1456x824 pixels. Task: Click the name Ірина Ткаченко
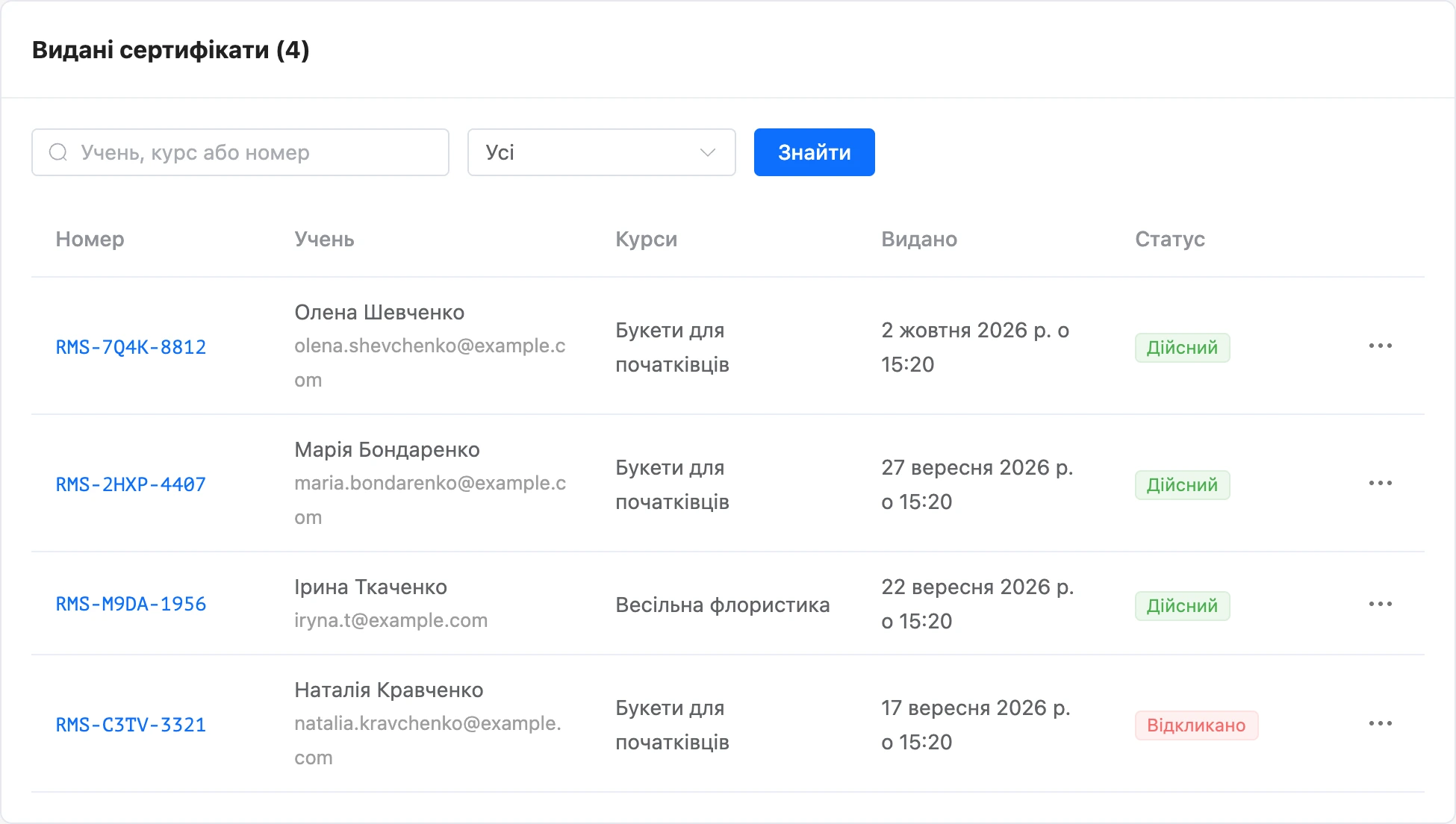(x=370, y=587)
